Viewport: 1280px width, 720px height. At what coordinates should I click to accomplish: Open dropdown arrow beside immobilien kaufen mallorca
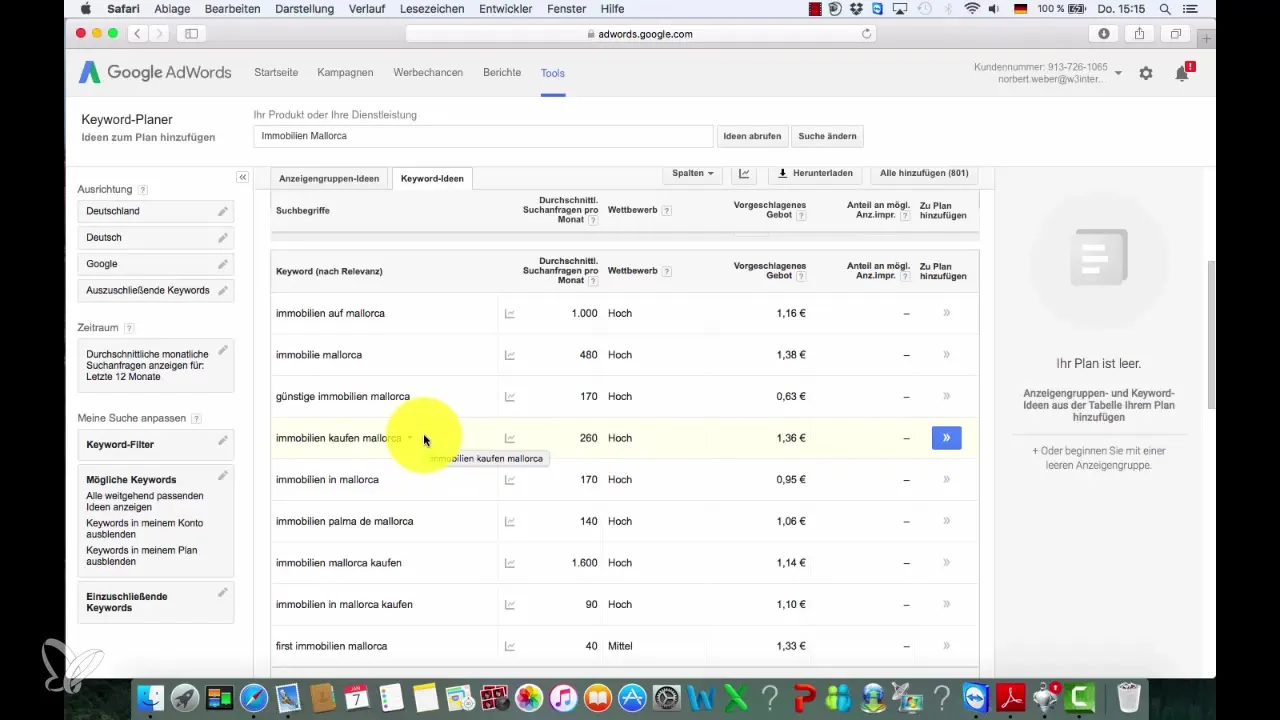click(x=410, y=438)
